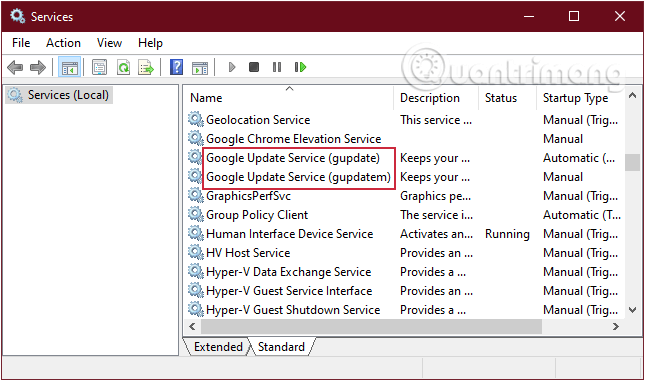Click the gear icon of Geolocation Service
This screenshot has height=381, width=645.
click(x=196, y=119)
